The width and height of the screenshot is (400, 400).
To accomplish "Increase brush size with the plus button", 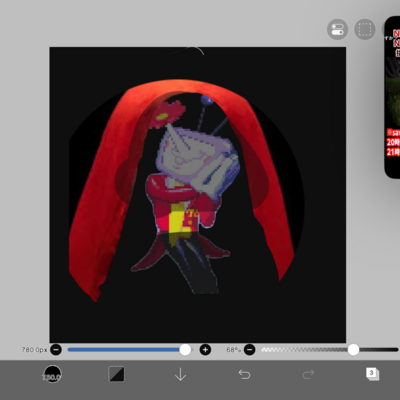I will [205, 350].
